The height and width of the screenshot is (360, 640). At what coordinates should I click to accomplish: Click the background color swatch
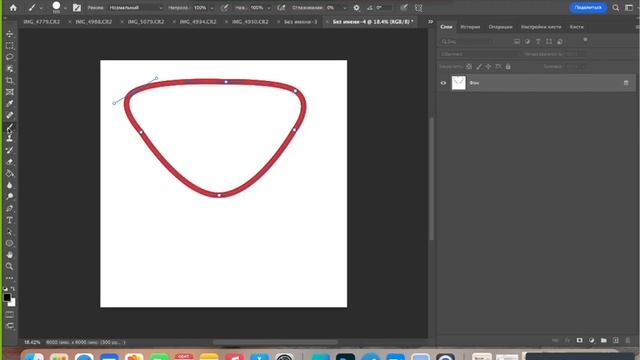[12, 303]
